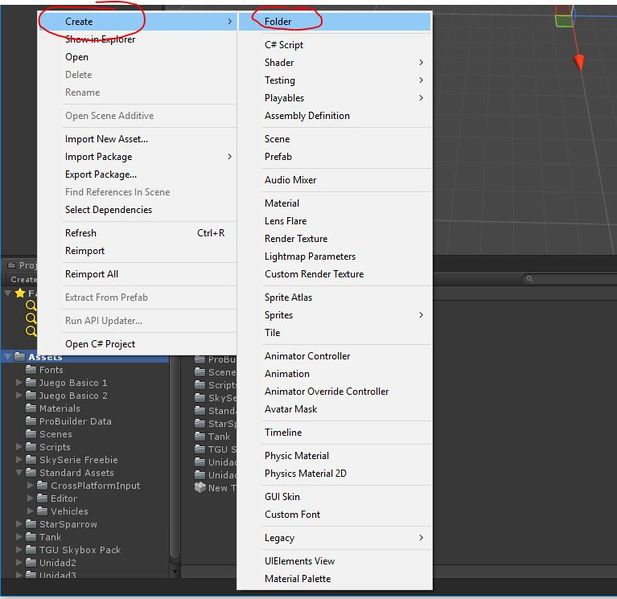This screenshot has width=617, height=599.
Task: Choose C# Script from the submenu
Action: click(x=284, y=45)
